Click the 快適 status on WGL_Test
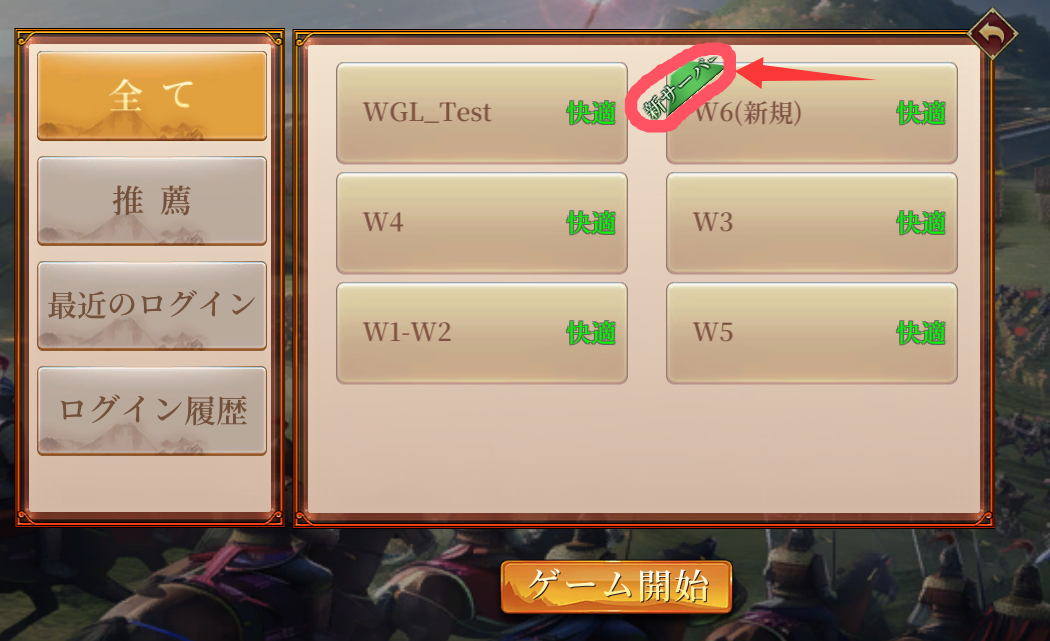Viewport: 1050px width, 641px height. coord(591,113)
